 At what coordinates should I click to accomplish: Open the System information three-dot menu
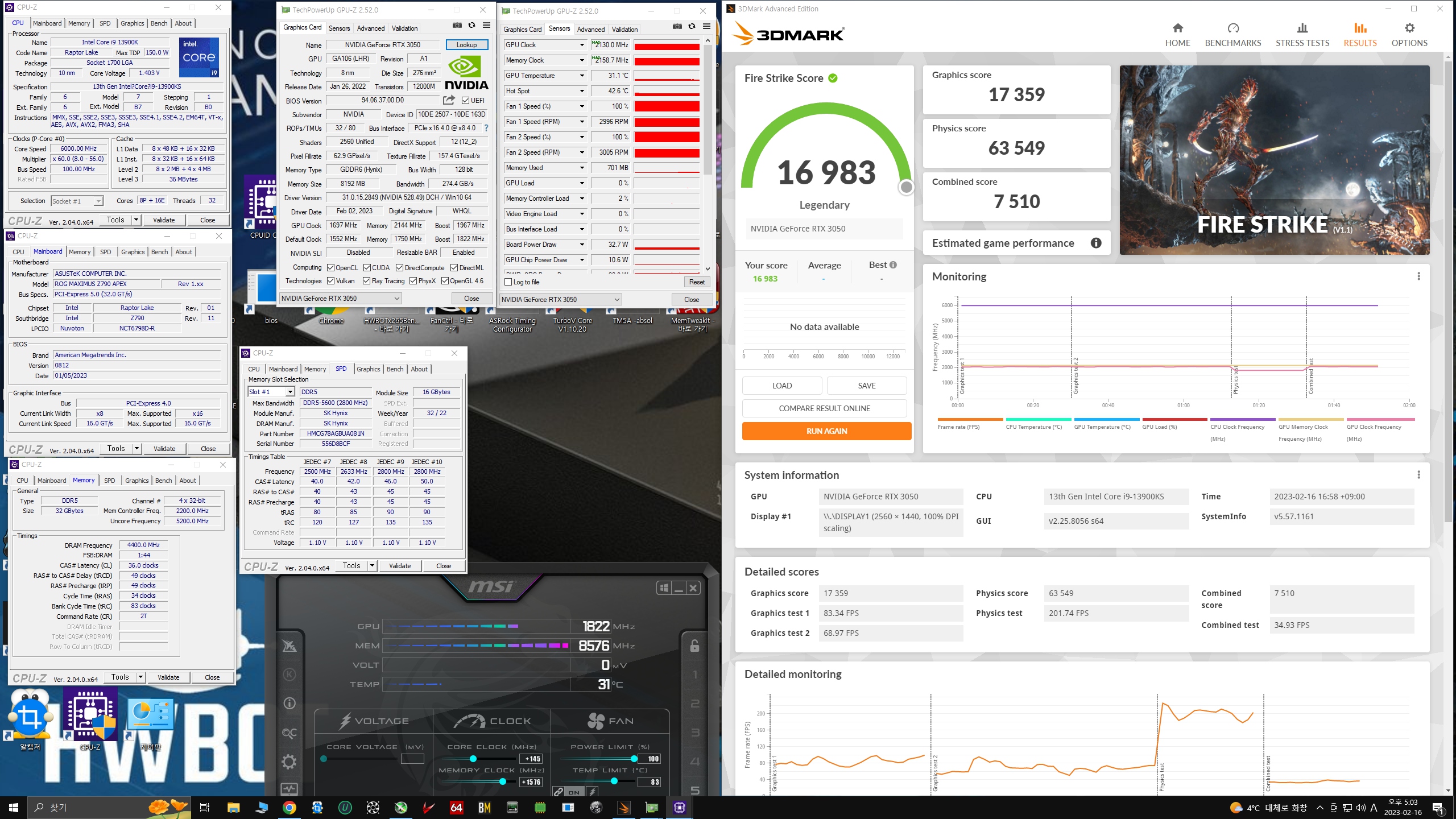click(1418, 475)
